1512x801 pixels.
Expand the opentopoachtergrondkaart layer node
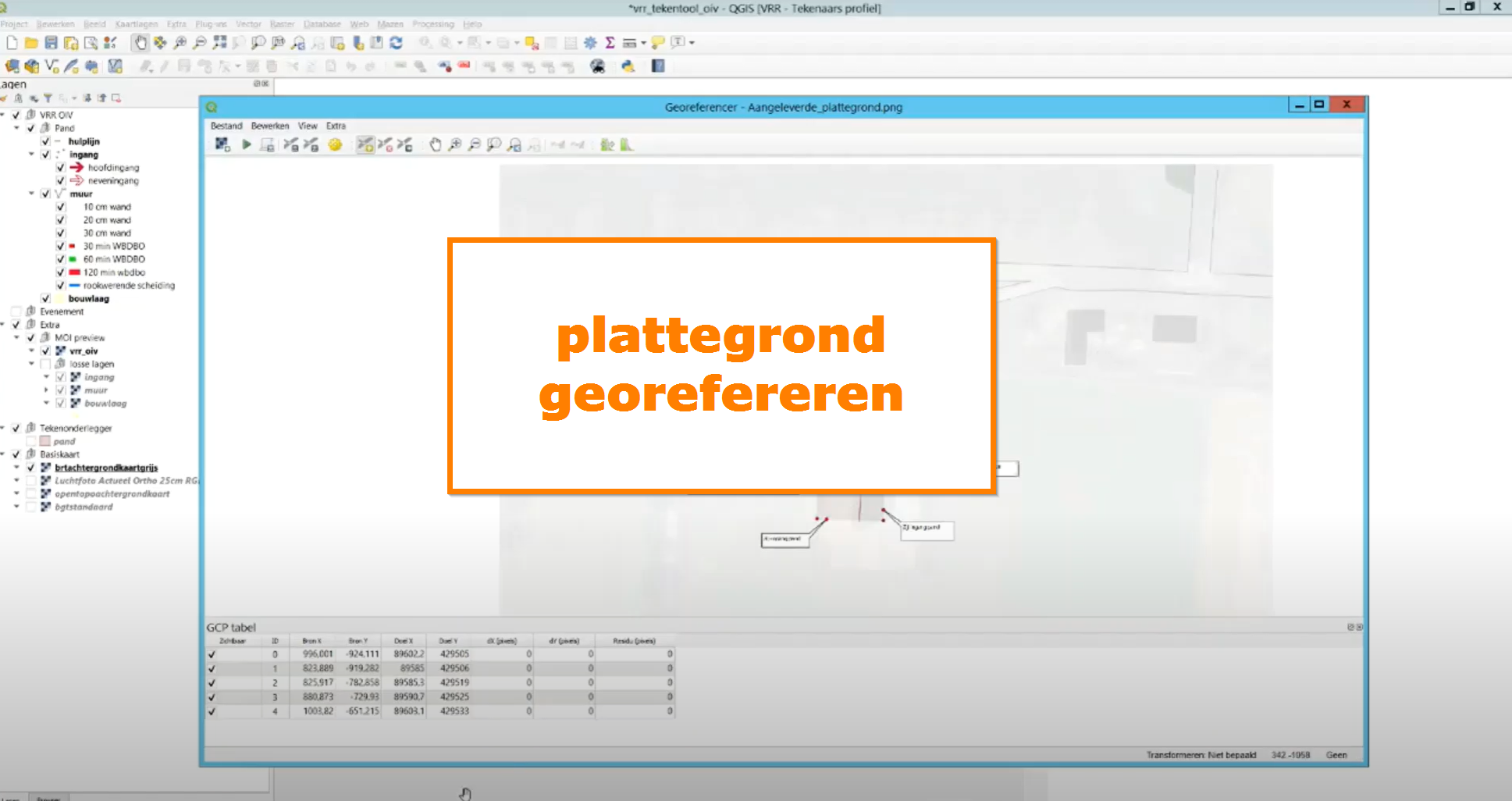tap(16, 494)
